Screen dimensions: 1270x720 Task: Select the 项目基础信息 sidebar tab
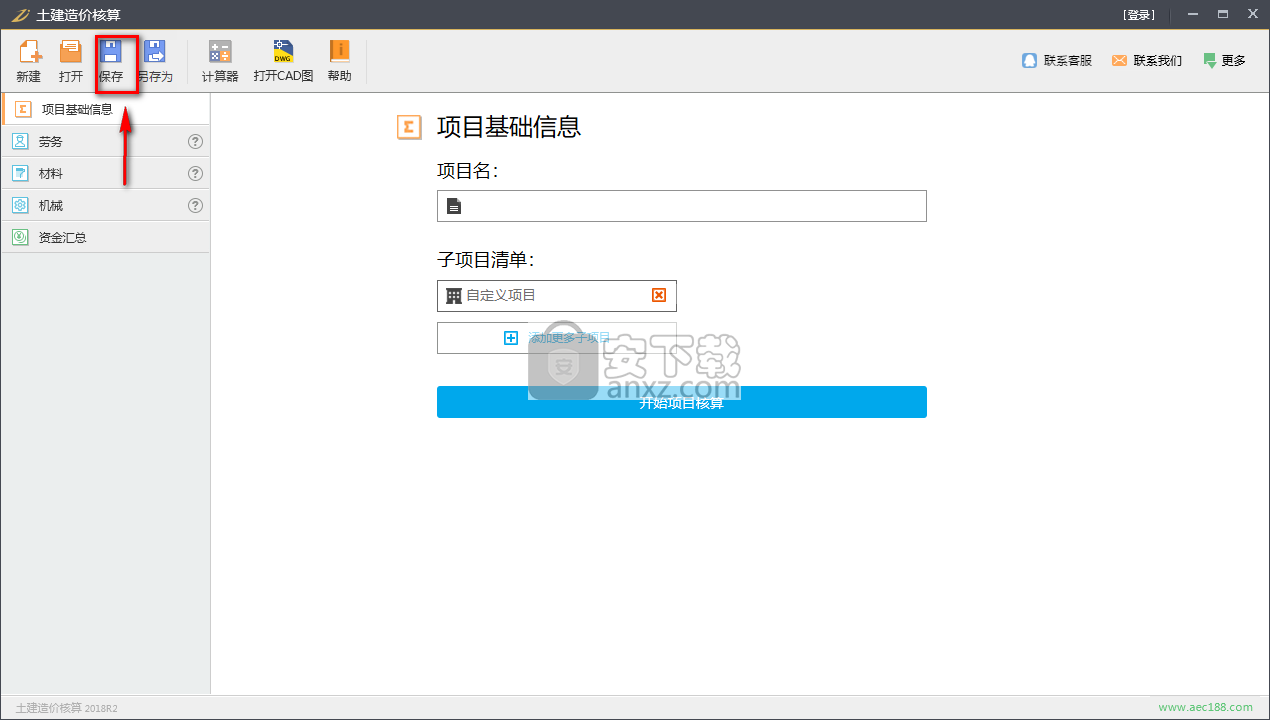click(x=106, y=110)
